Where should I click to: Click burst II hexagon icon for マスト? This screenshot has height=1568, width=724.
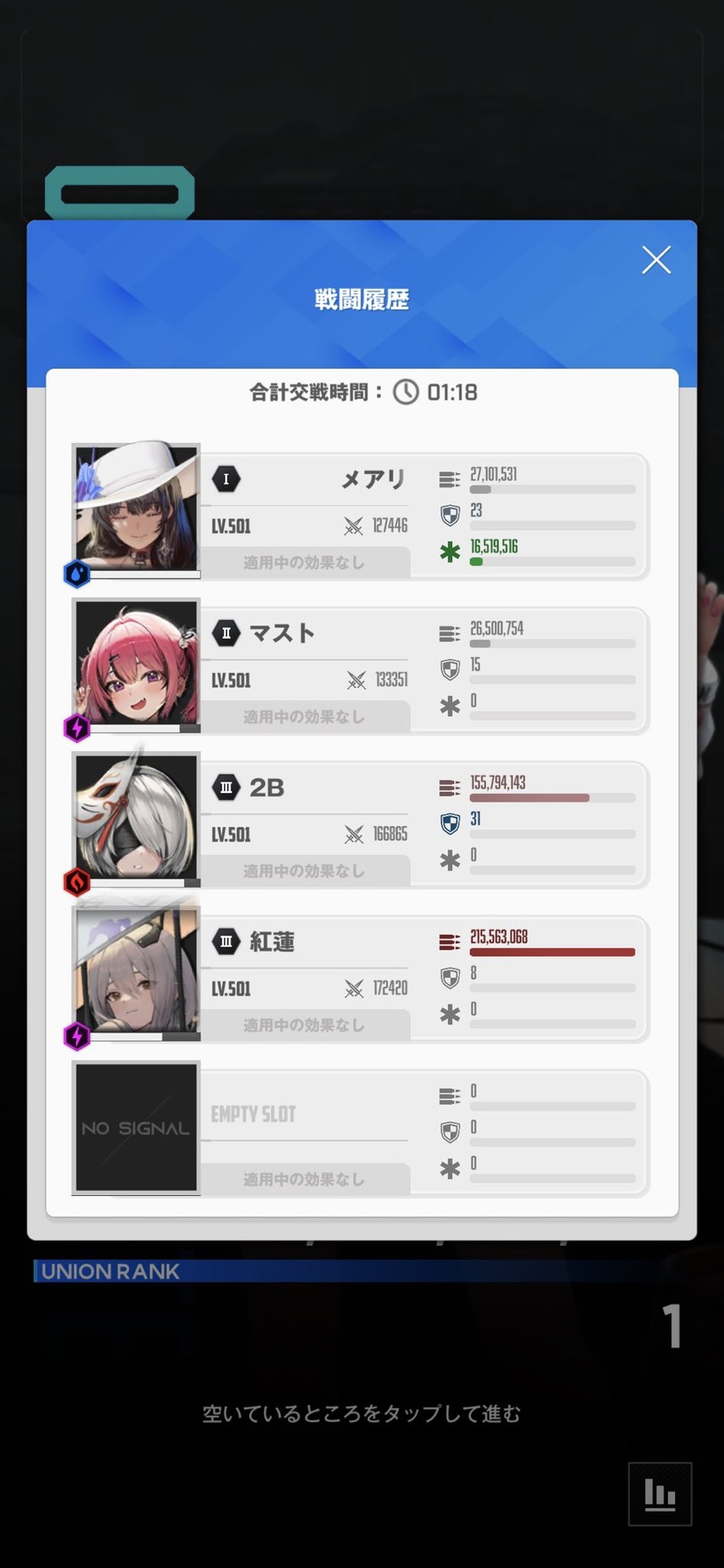click(226, 633)
